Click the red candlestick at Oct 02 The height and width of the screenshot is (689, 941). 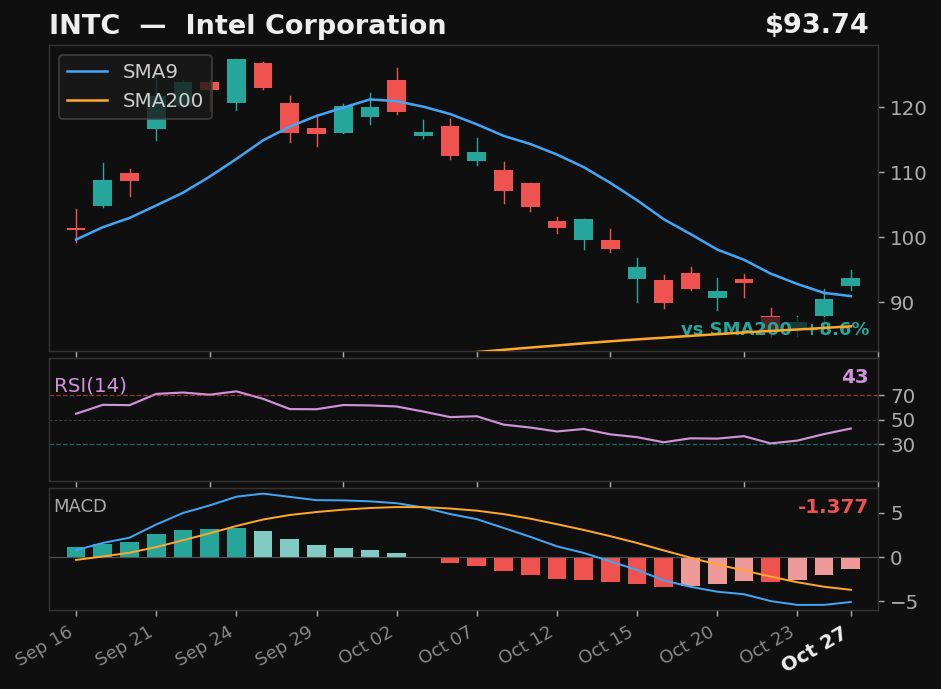click(x=397, y=95)
